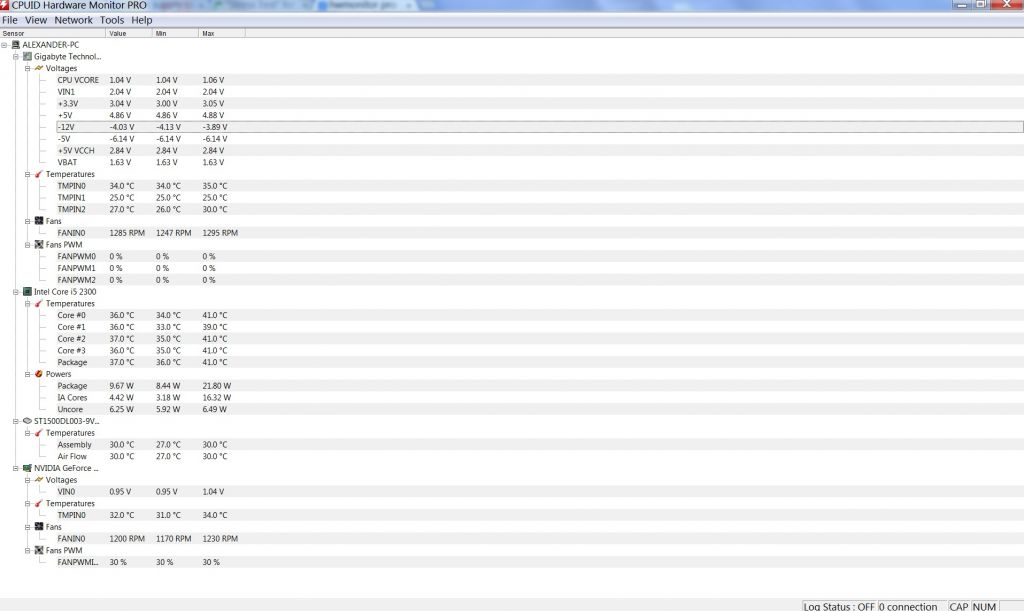Select the VBAT voltage row
Image resolution: width=1024 pixels, height=611 pixels.
pyautogui.click(x=539, y=163)
